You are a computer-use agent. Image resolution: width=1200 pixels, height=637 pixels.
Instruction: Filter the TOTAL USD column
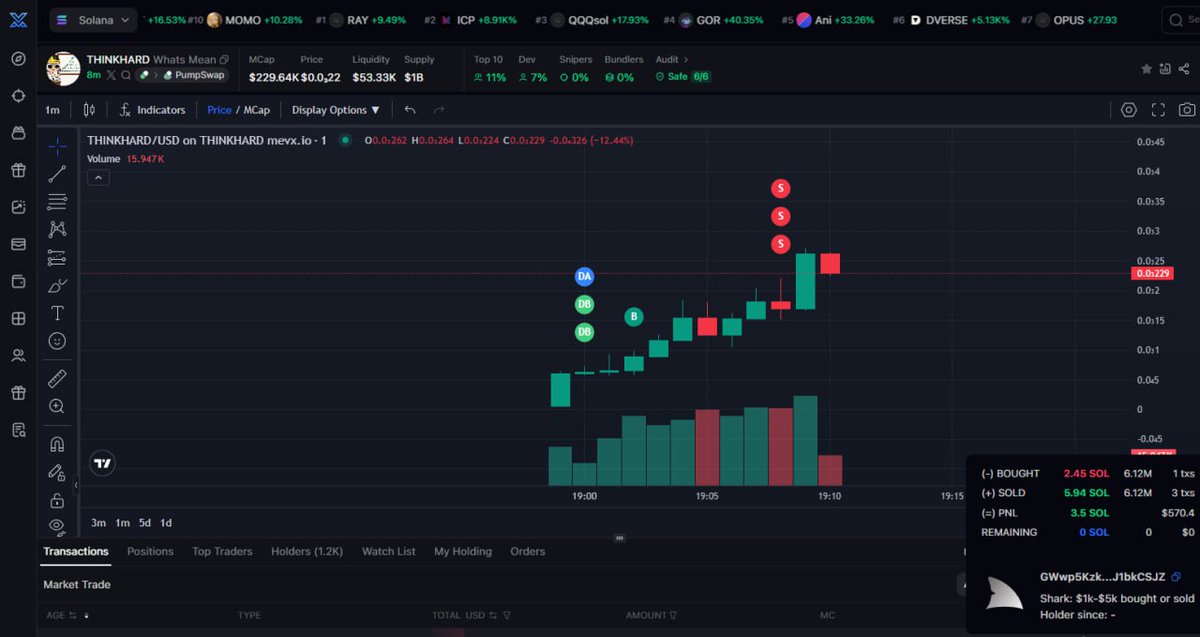point(507,615)
